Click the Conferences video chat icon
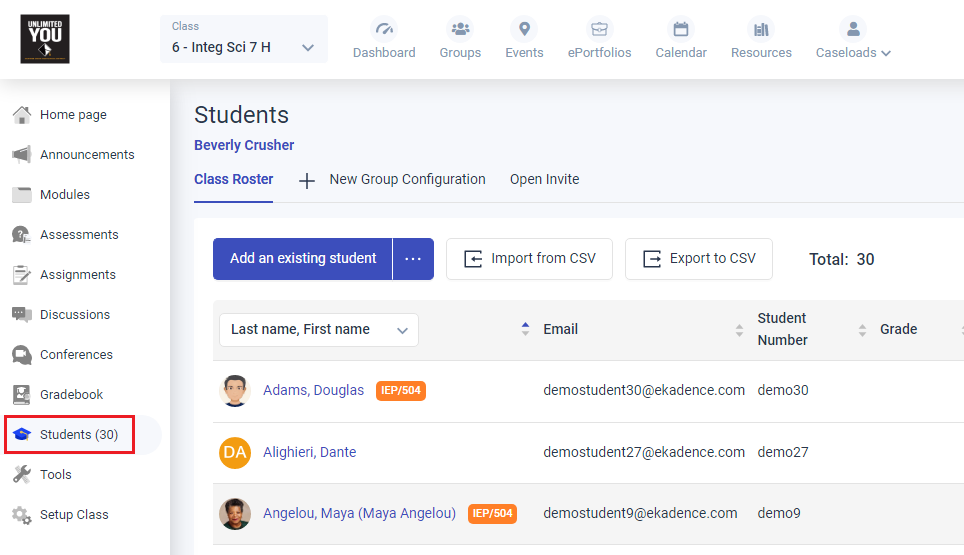The width and height of the screenshot is (964, 555). [22, 355]
